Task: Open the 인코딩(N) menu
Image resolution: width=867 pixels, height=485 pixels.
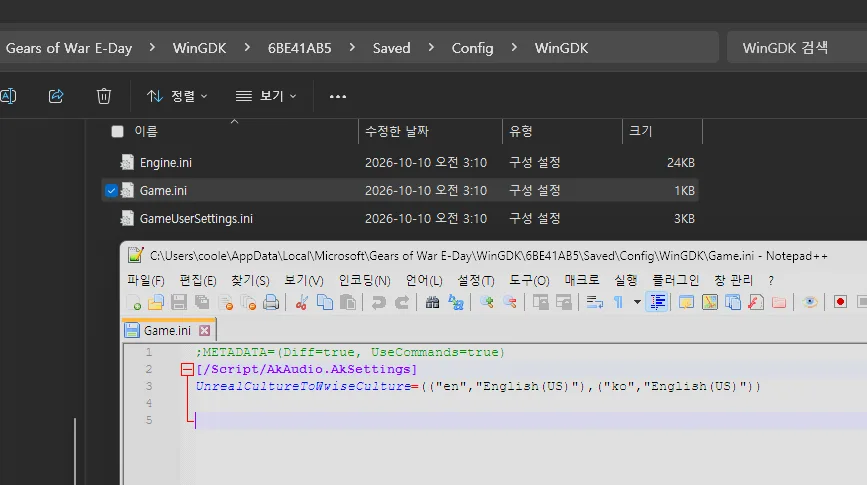Action: 364,280
